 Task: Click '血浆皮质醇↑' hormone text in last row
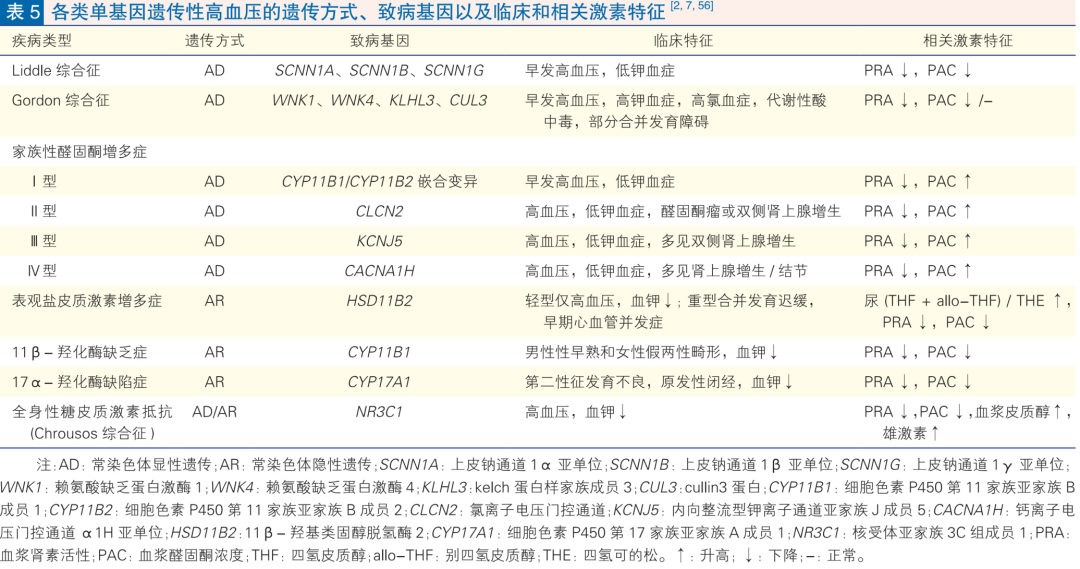[1018, 412]
